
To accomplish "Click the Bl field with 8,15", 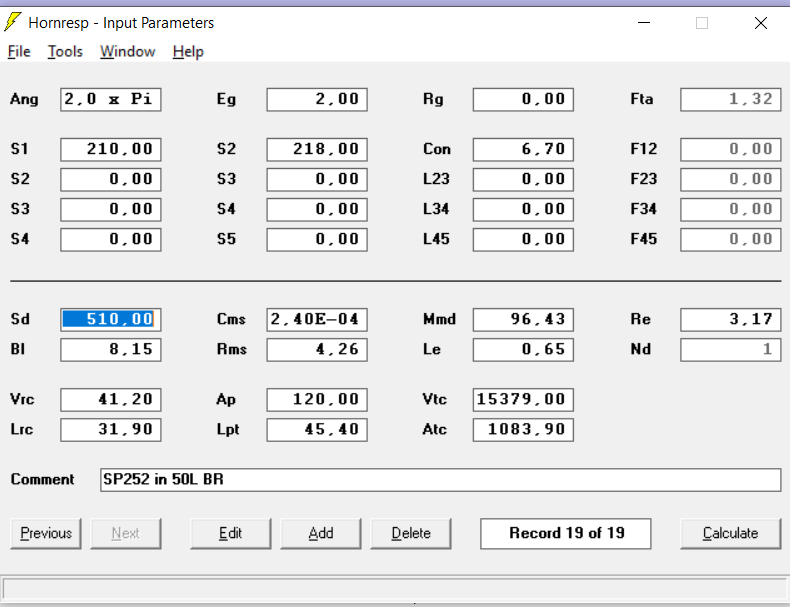I will coord(111,350).
